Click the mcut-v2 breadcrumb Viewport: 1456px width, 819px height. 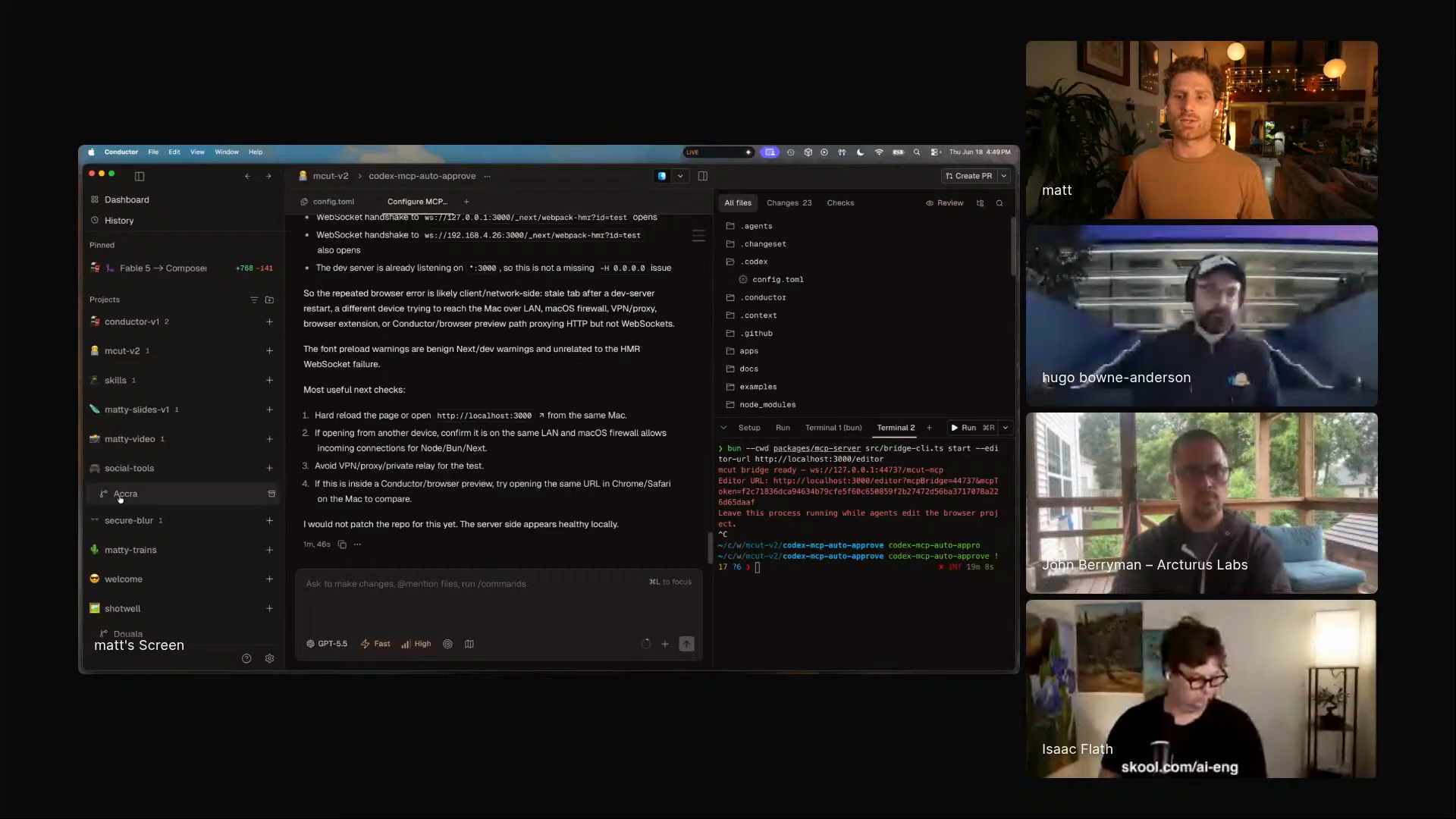331,176
